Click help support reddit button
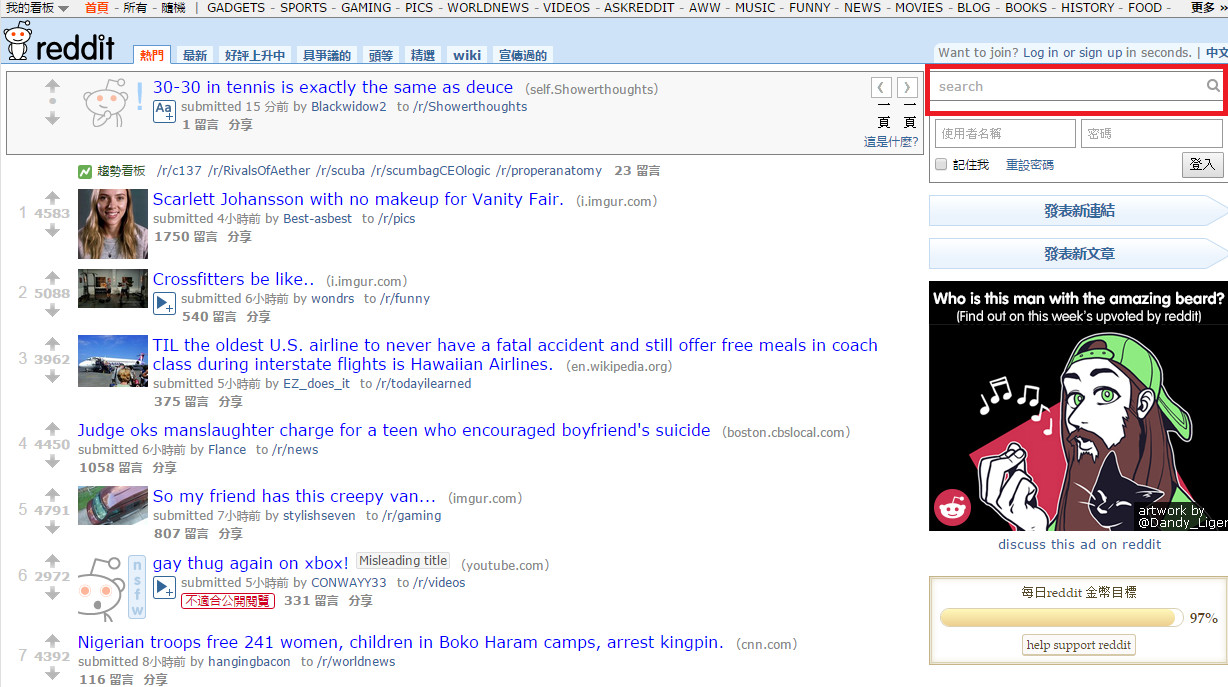 pyautogui.click(x=1078, y=645)
